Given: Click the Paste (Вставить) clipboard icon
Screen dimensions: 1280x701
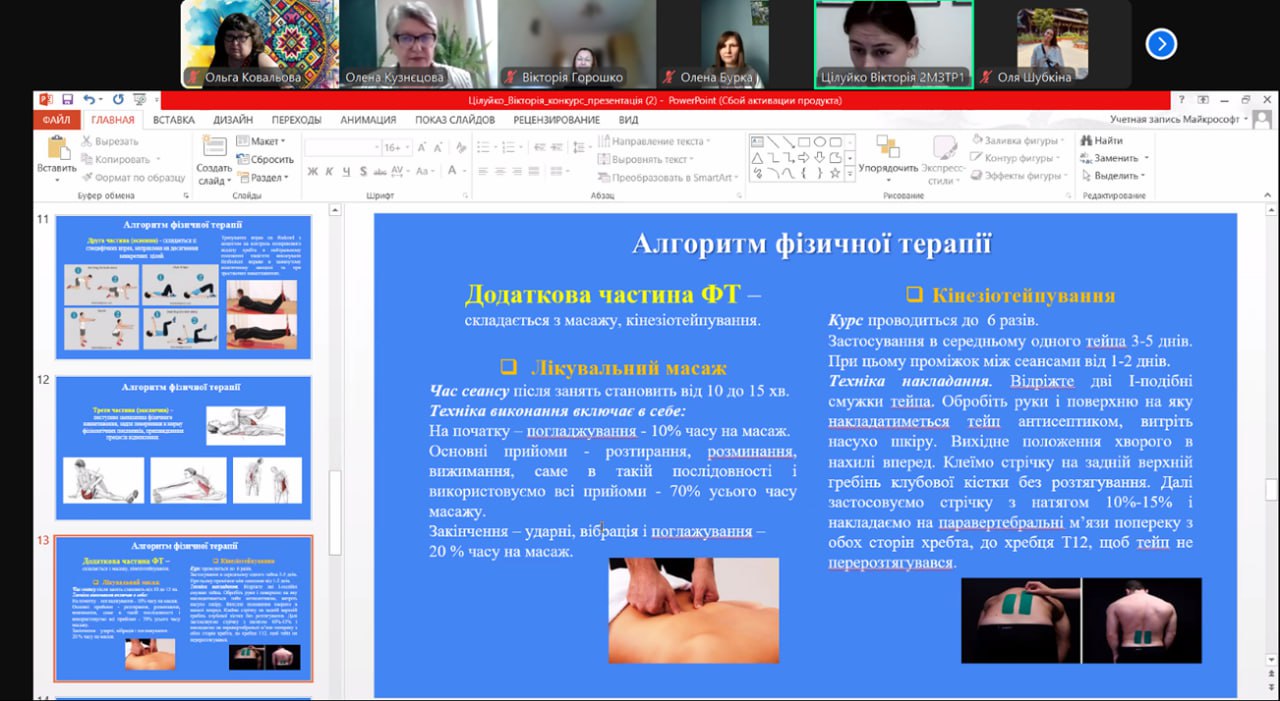Looking at the screenshot, I should 56,150.
